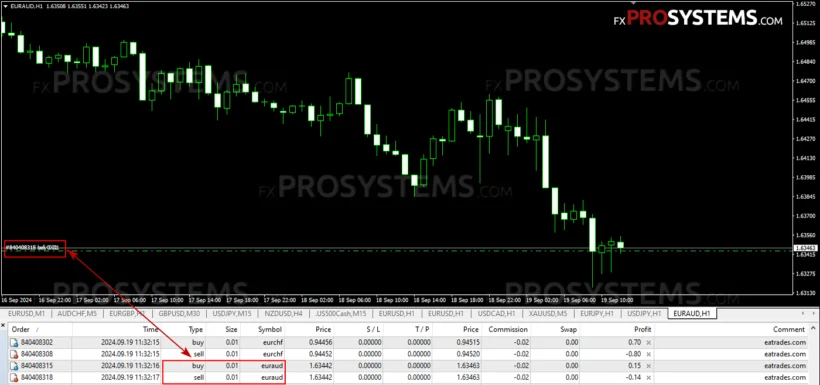
Task: Click the order icon beside 840408315
Action: 15,366
